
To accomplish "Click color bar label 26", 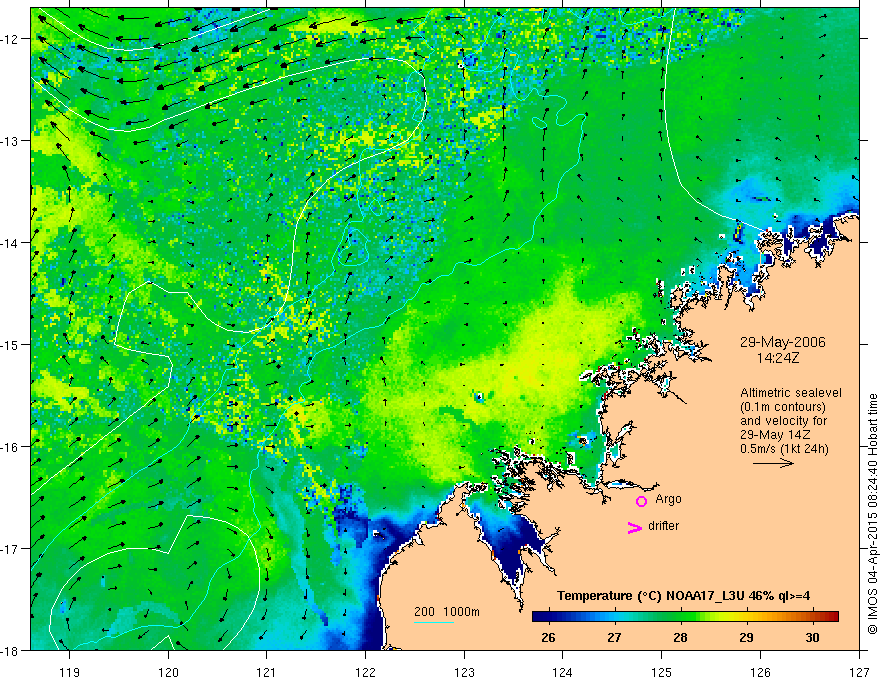I will pyautogui.click(x=548, y=637).
